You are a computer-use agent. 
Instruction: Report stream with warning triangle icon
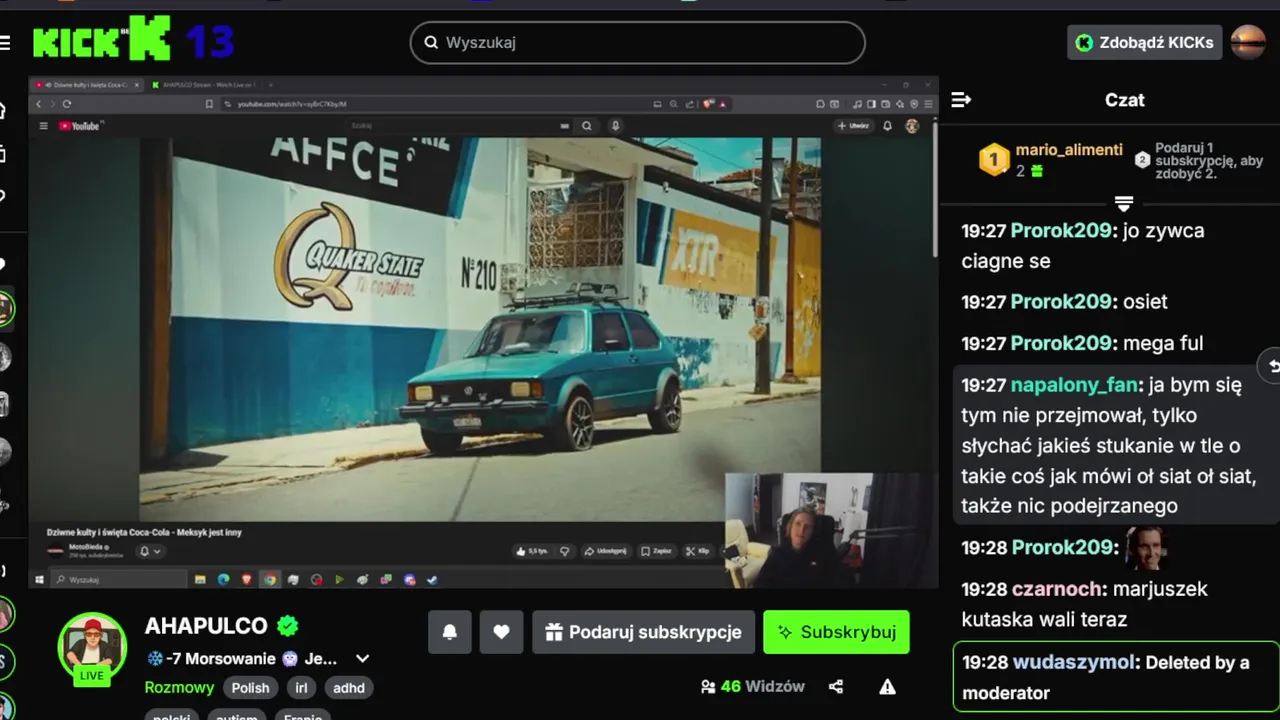887,687
